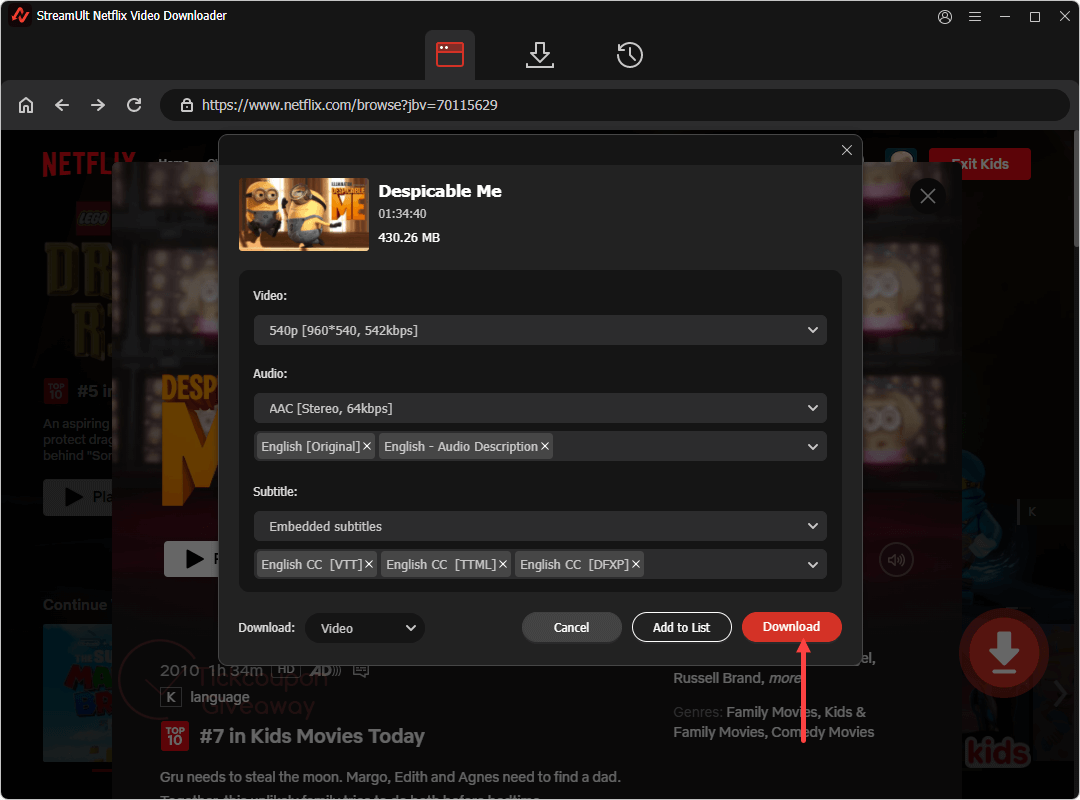Click the Despicable Me title text
Image resolution: width=1080 pixels, height=800 pixels.
pyautogui.click(x=440, y=191)
